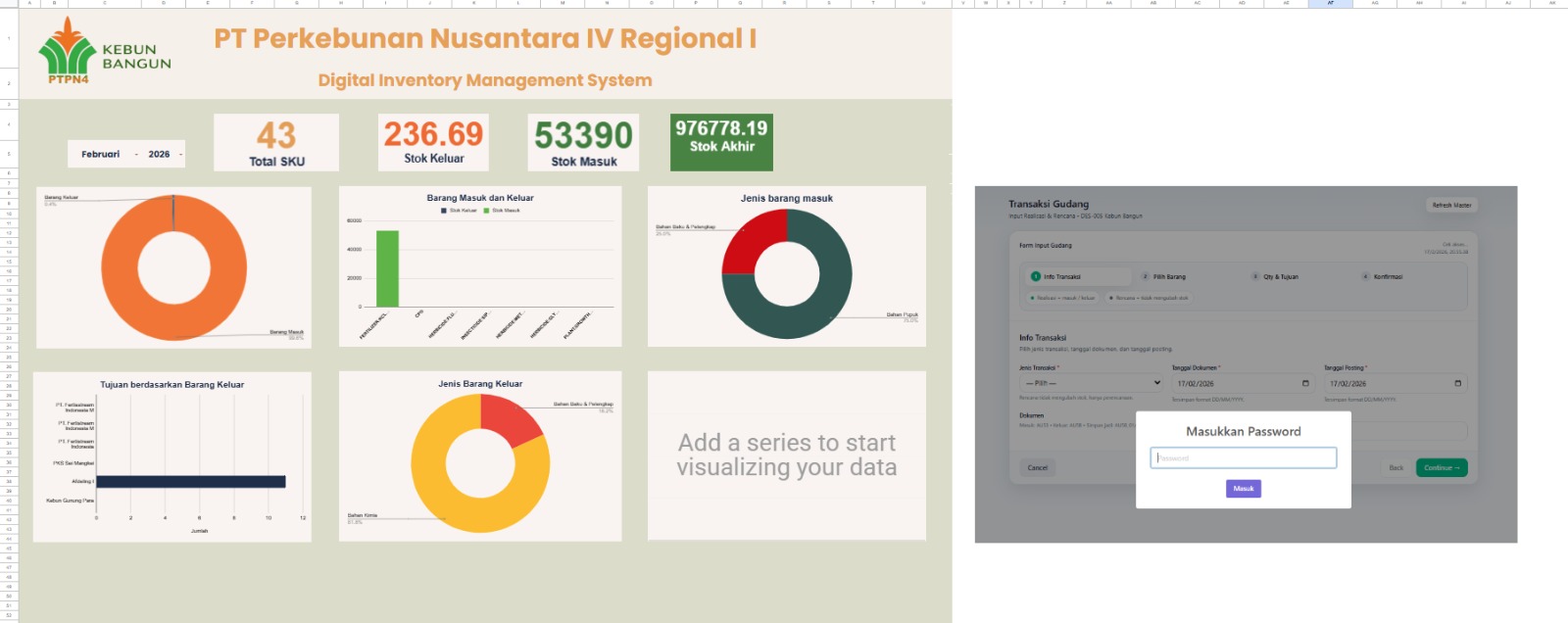The width and height of the screenshot is (1568, 623).
Task: Click step 4 number icon for Konfirmasi
Action: tap(1365, 276)
